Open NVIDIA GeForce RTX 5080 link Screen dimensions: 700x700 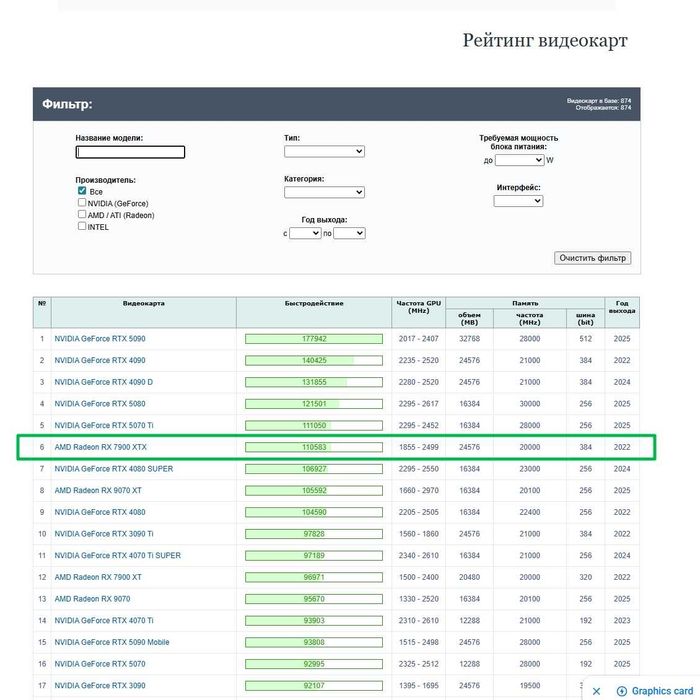pos(100,404)
